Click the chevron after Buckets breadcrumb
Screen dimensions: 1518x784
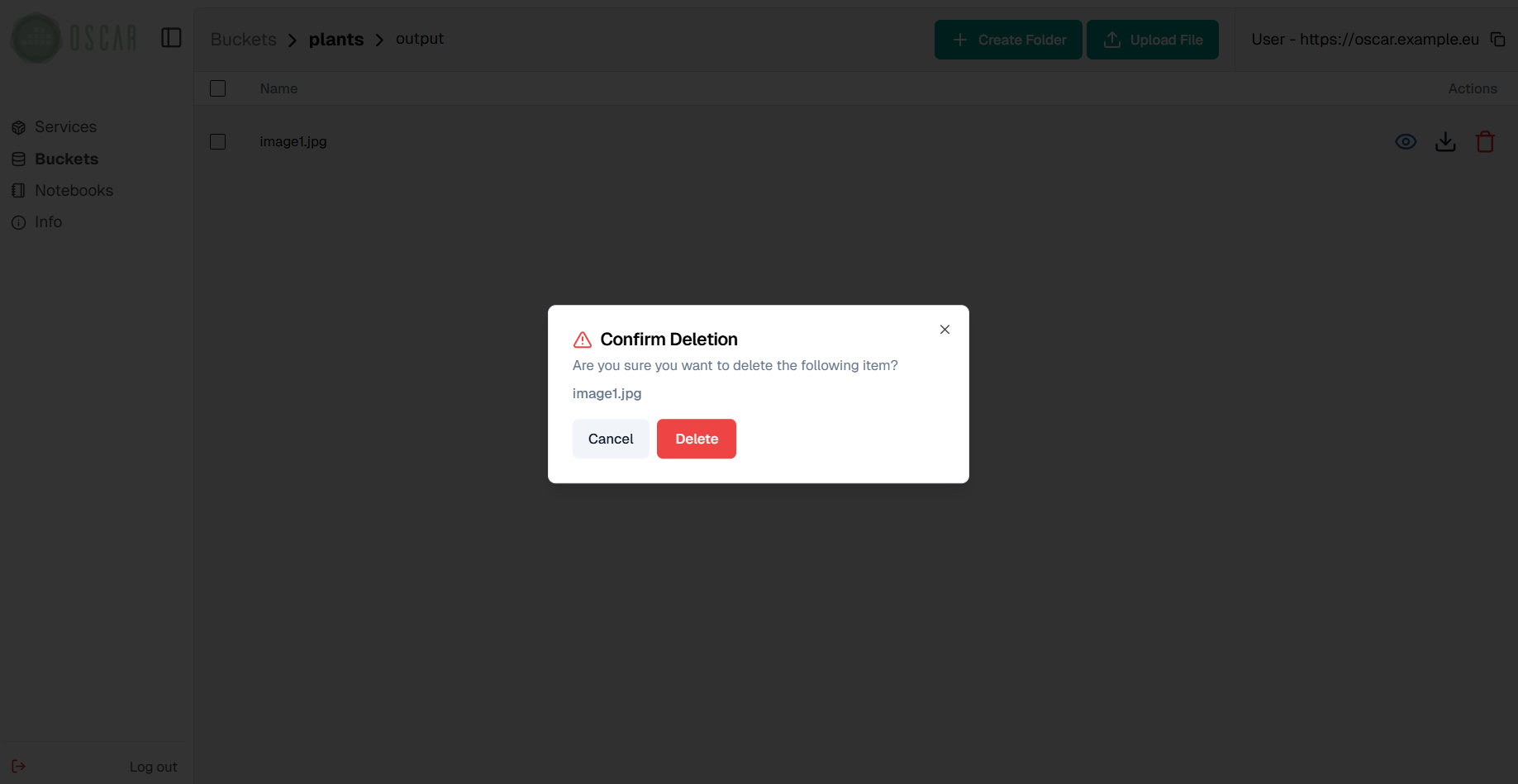(293, 40)
